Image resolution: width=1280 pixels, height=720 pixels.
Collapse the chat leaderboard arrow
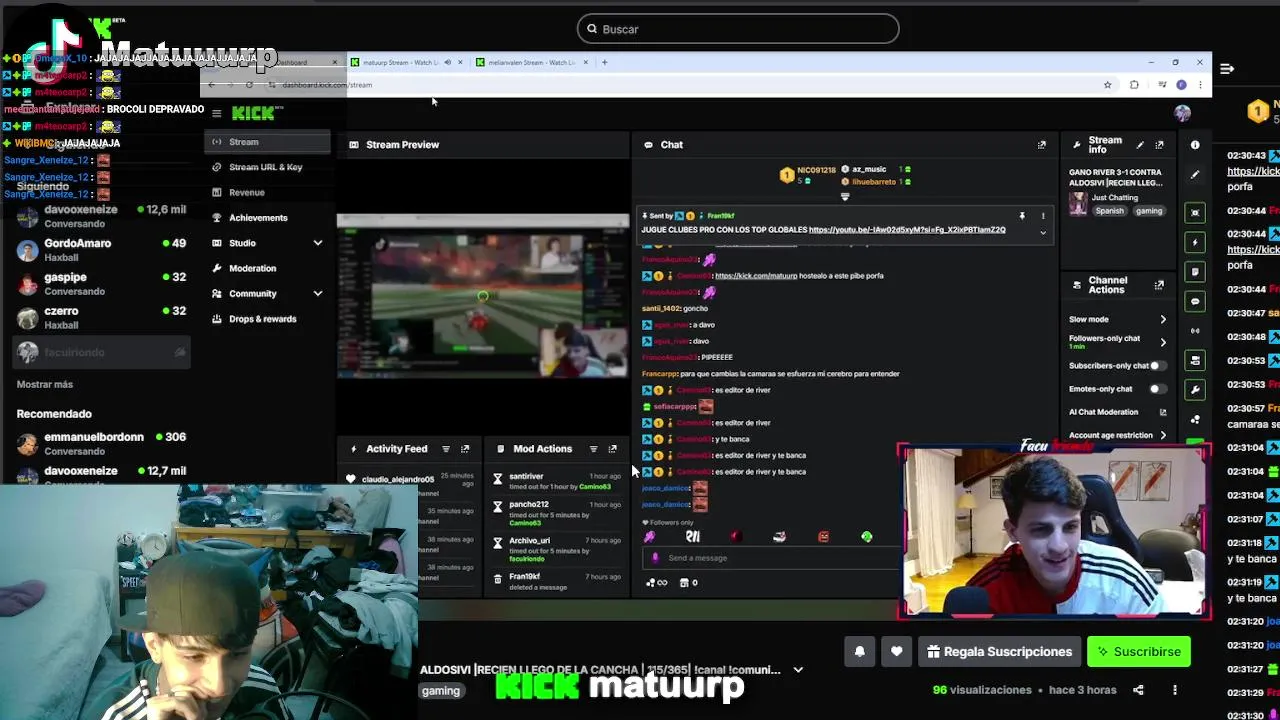pyautogui.click(x=845, y=197)
